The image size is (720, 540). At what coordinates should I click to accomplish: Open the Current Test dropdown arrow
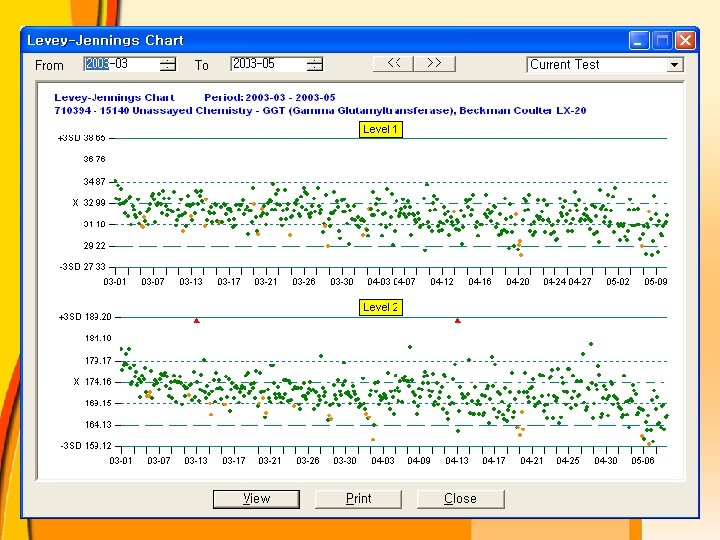tap(674, 65)
